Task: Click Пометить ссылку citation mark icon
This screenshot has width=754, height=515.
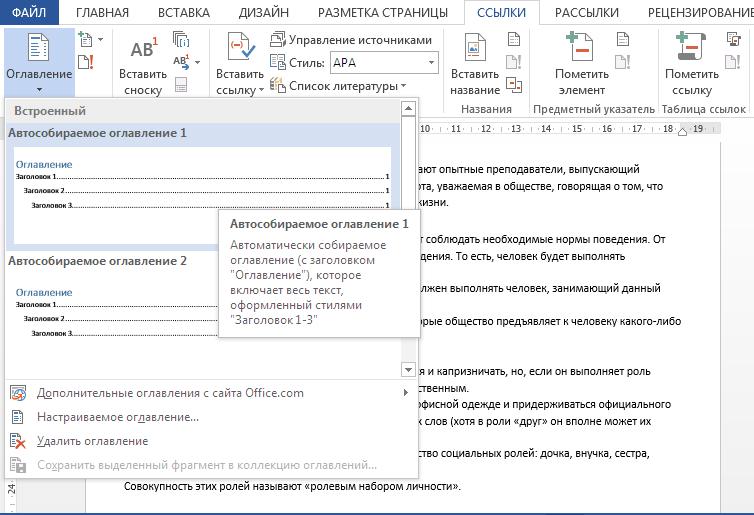Action: (691, 46)
